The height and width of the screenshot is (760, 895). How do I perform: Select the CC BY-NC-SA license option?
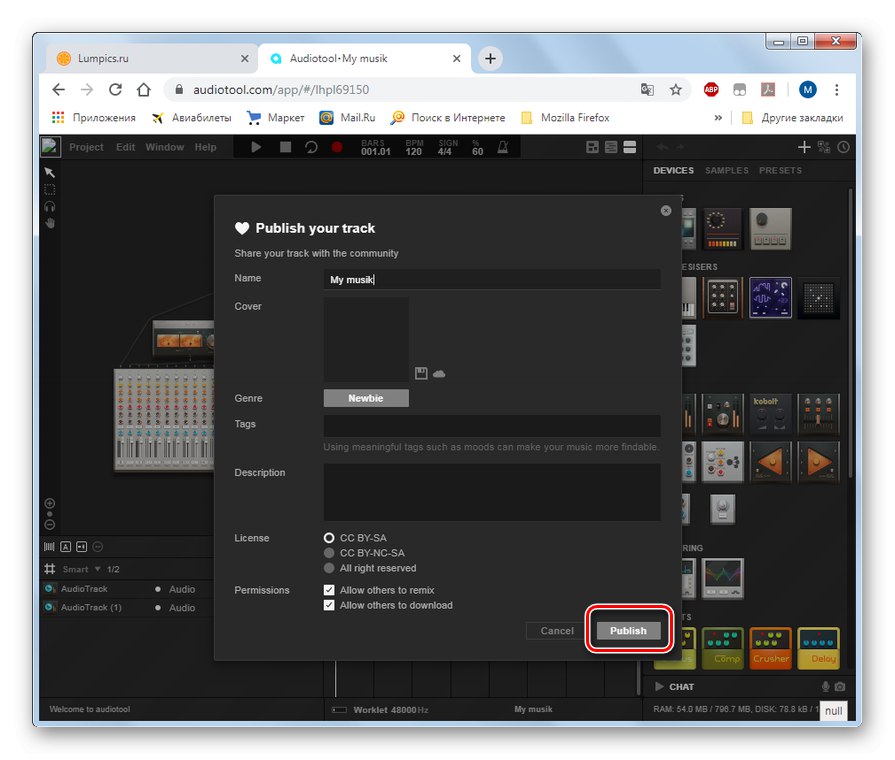click(x=329, y=553)
